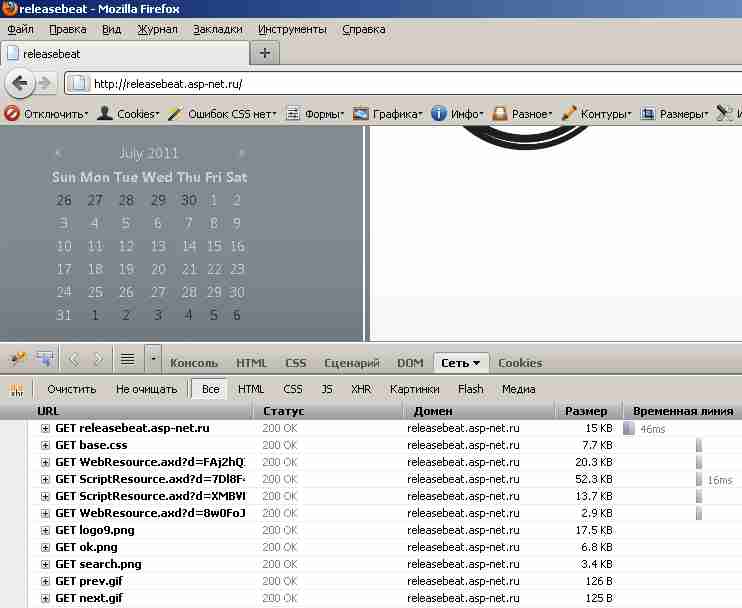The height and width of the screenshot is (608, 742).
Task: Filter network requests by JS
Action: [x=327, y=389]
